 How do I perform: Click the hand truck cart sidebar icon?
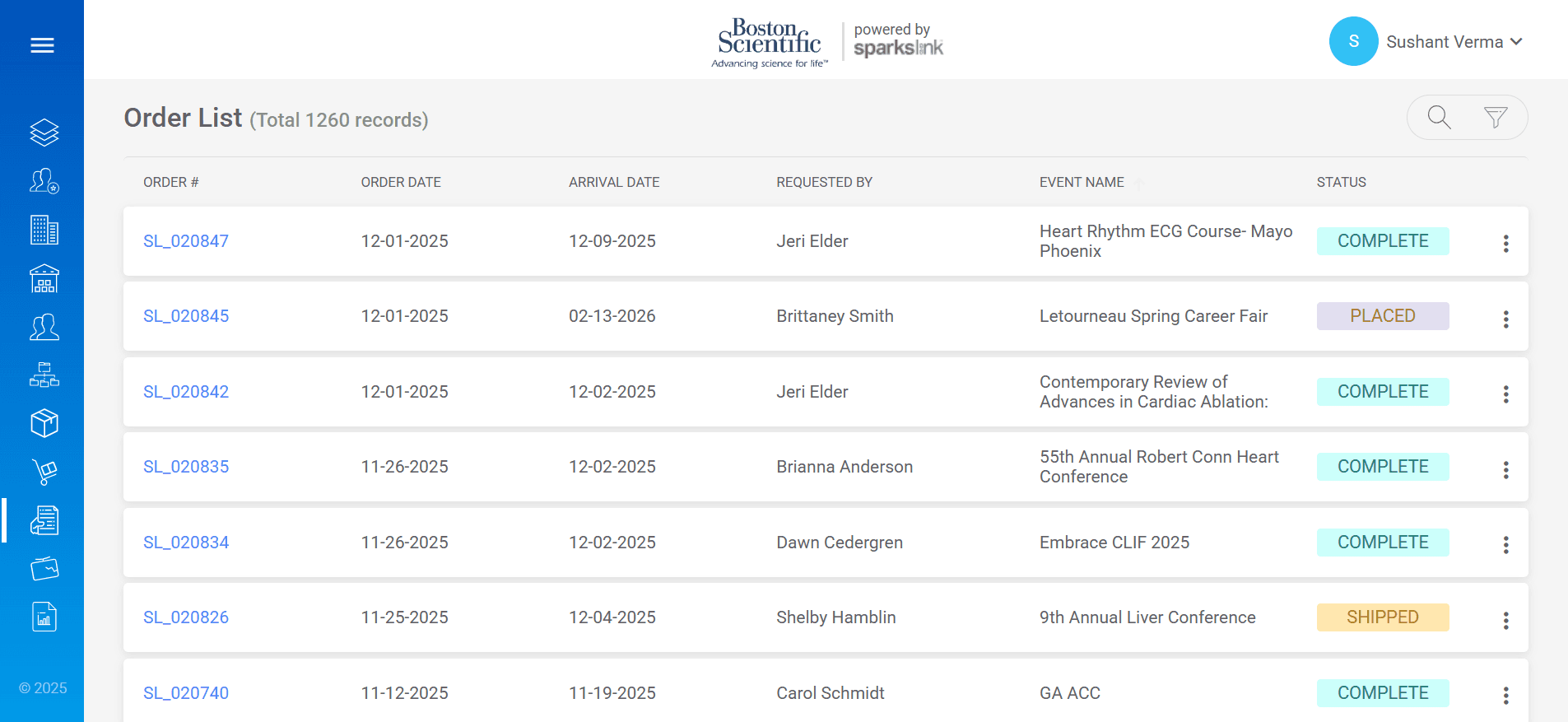click(x=44, y=472)
